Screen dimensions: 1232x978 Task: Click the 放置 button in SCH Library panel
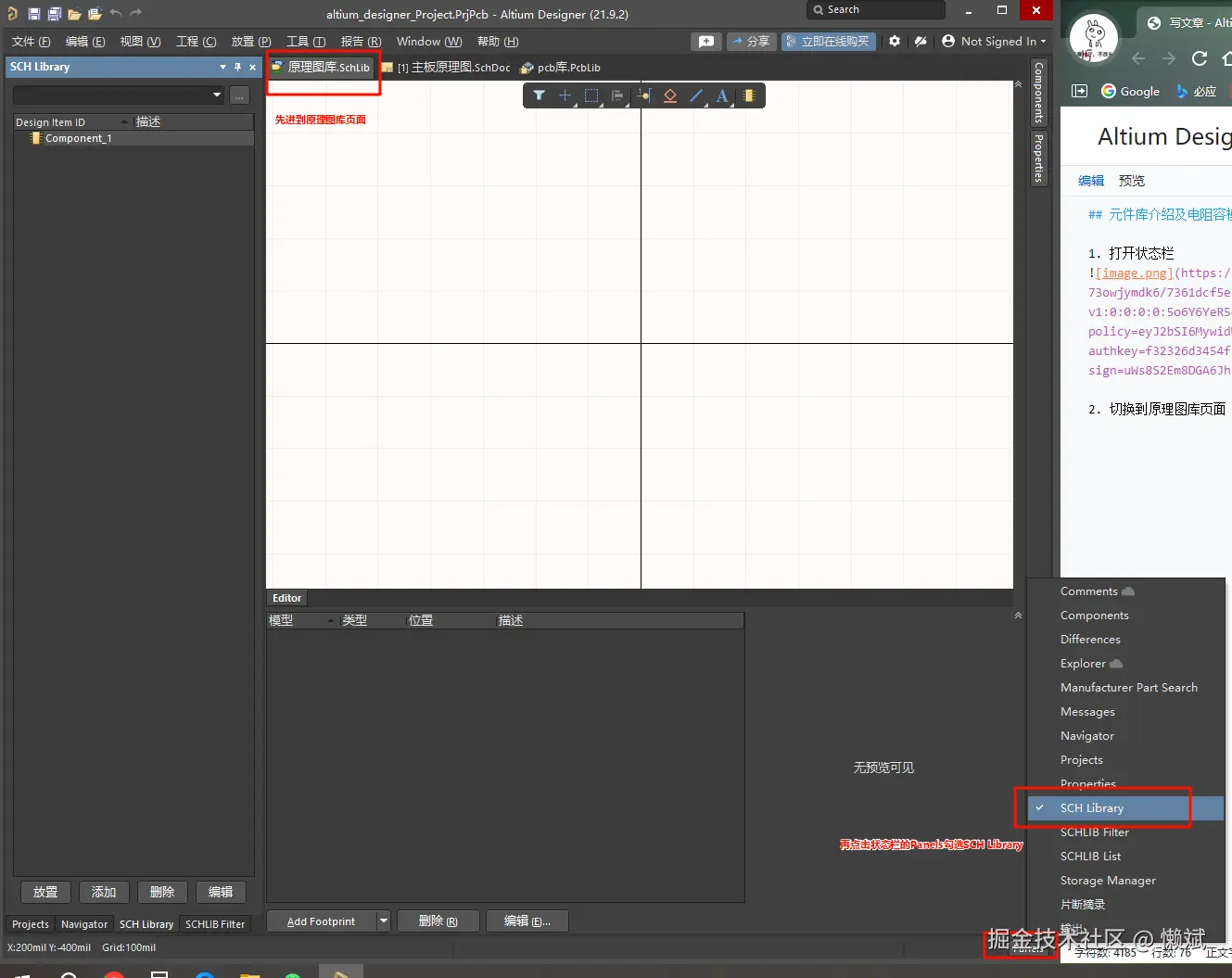click(x=45, y=892)
